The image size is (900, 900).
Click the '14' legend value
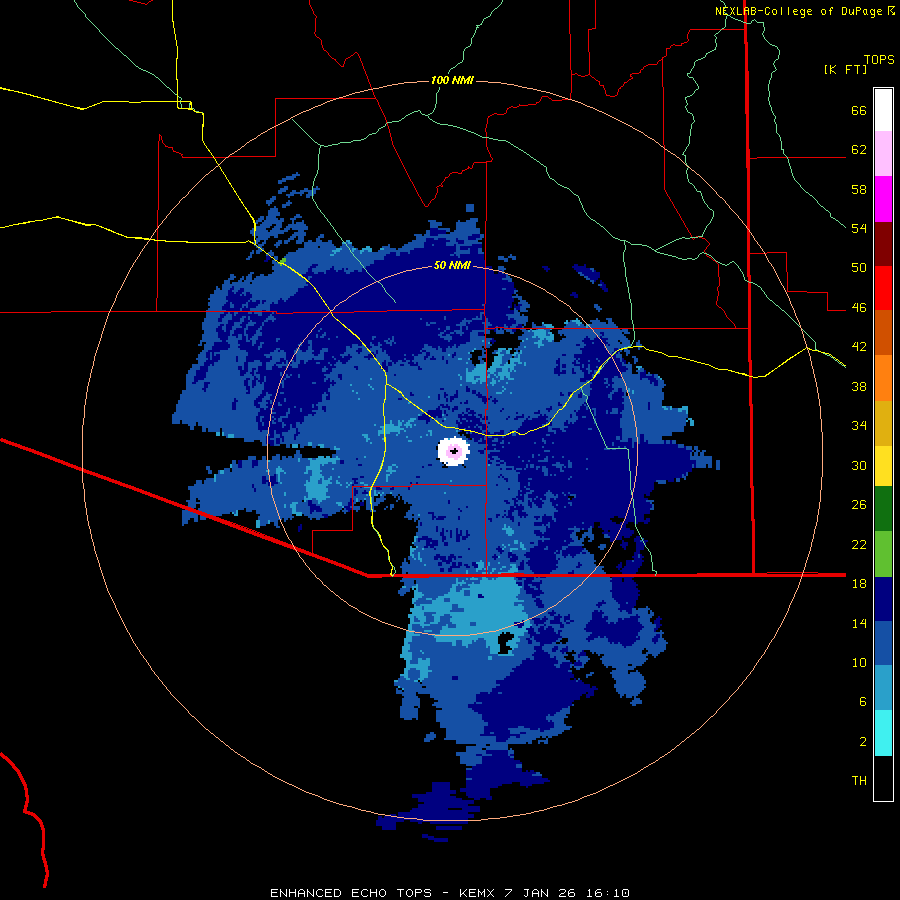click(x=859, y=623)
